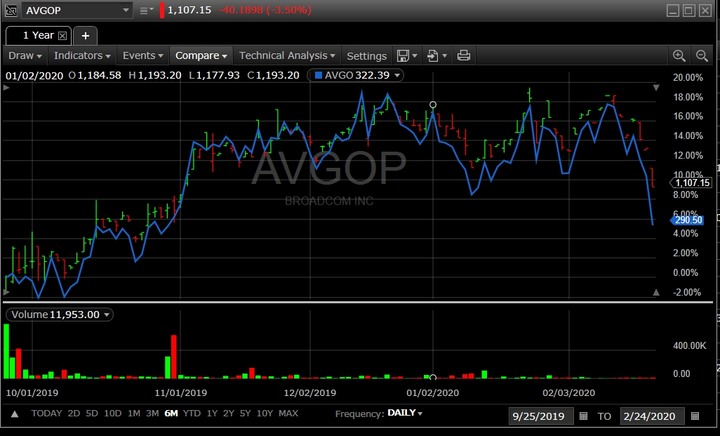Expand the save options arrow

click(x=415, y=56)
